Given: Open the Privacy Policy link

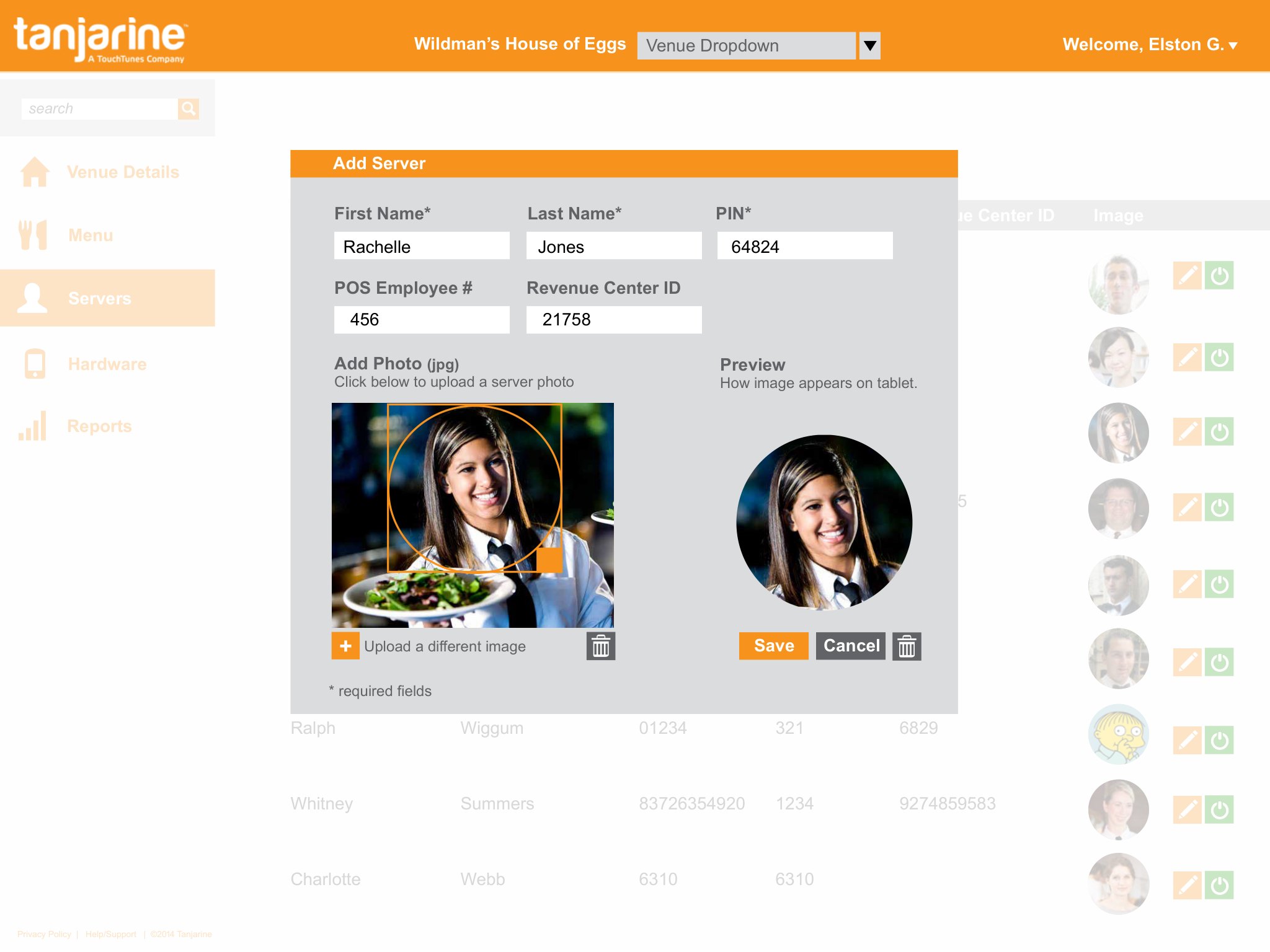Looking at the screenshot, I should pyautogui.click(x=44, y=934).
